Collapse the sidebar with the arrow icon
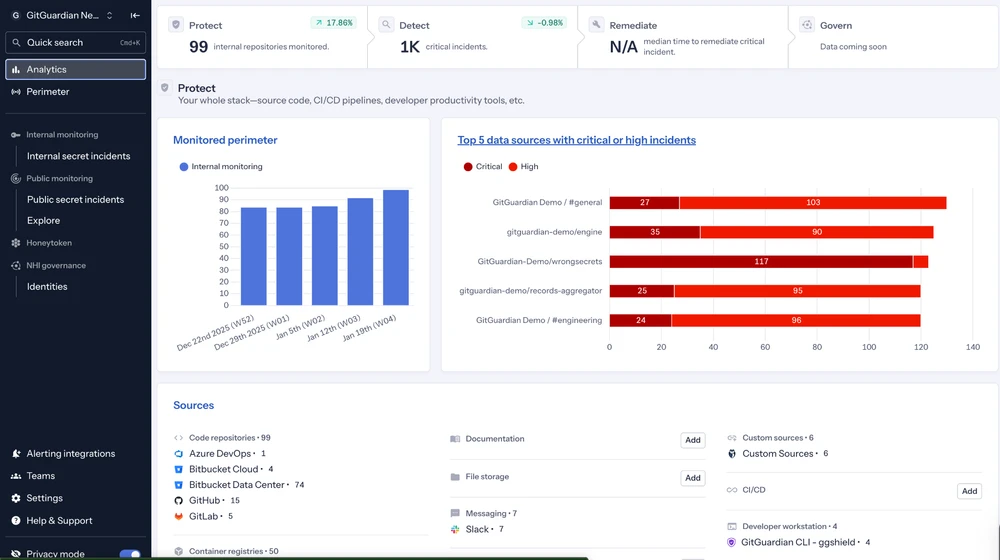The image size is (1000, 560). 135,15
